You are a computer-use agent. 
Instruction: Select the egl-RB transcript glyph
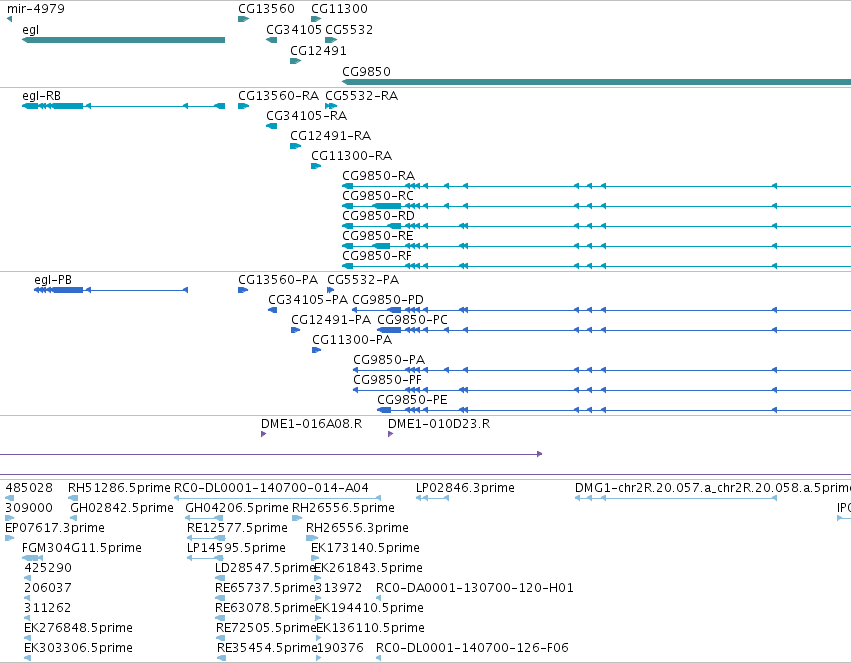123,106
